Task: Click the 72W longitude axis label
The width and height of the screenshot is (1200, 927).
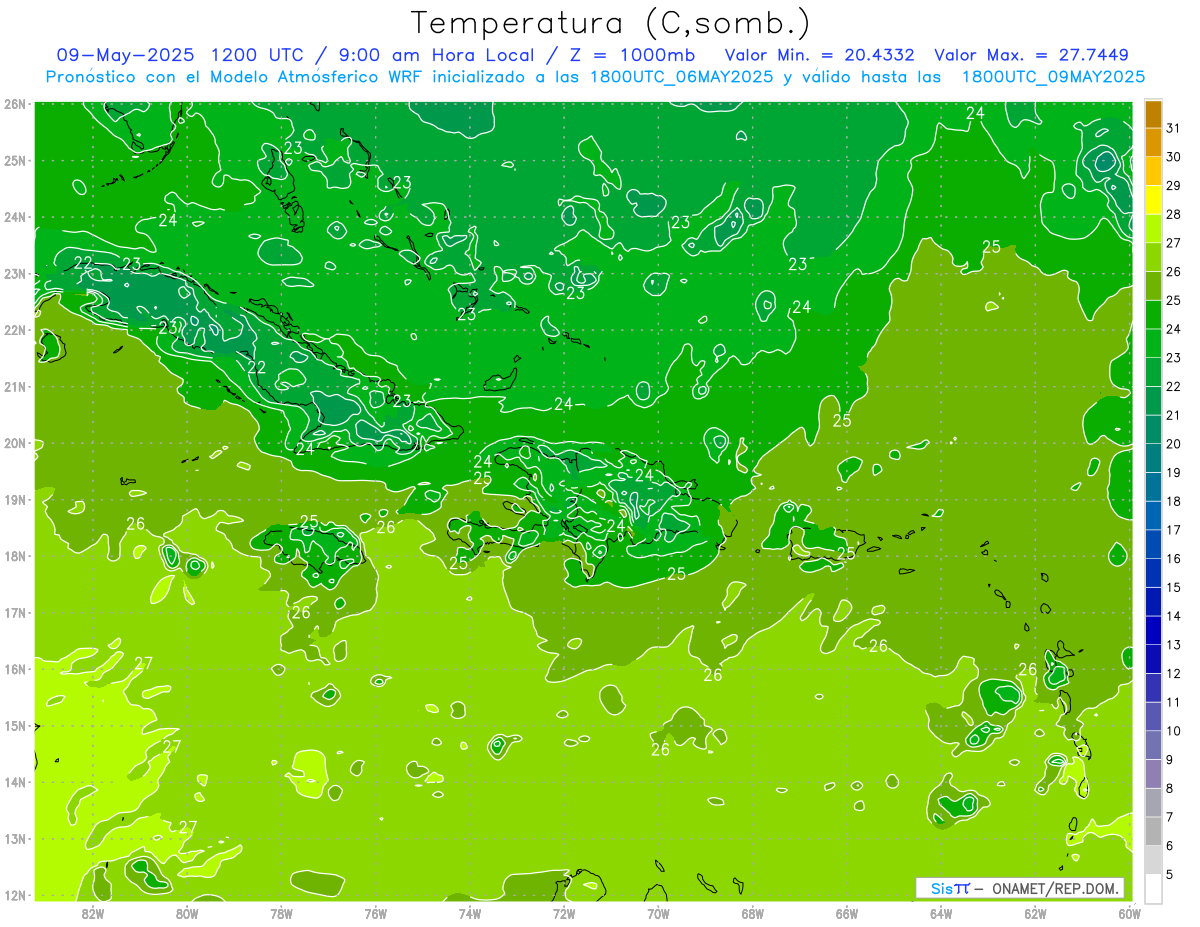Action: [x=564, y=913]
